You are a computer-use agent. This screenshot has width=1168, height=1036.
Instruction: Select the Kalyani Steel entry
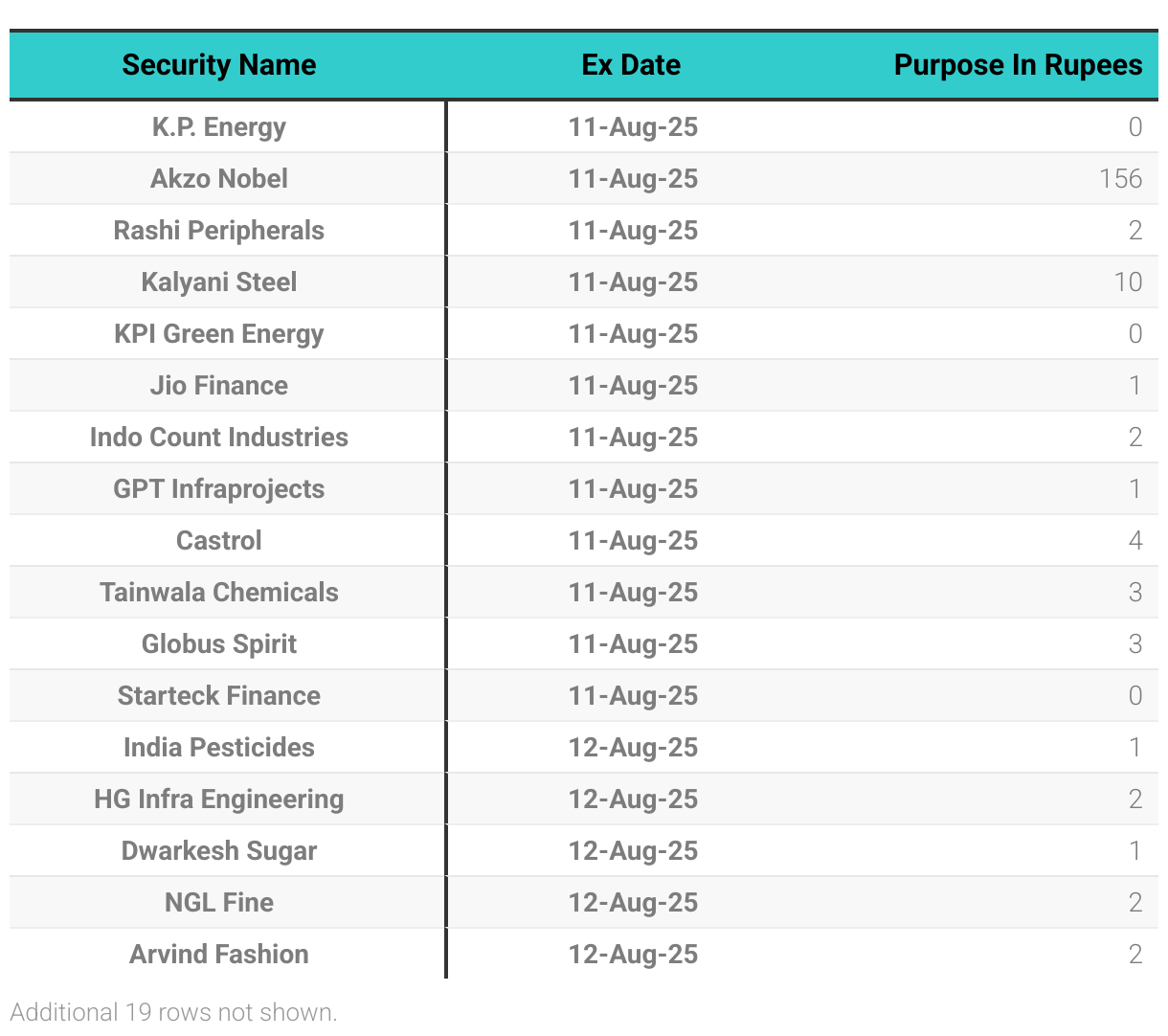[x=218, y=282]
